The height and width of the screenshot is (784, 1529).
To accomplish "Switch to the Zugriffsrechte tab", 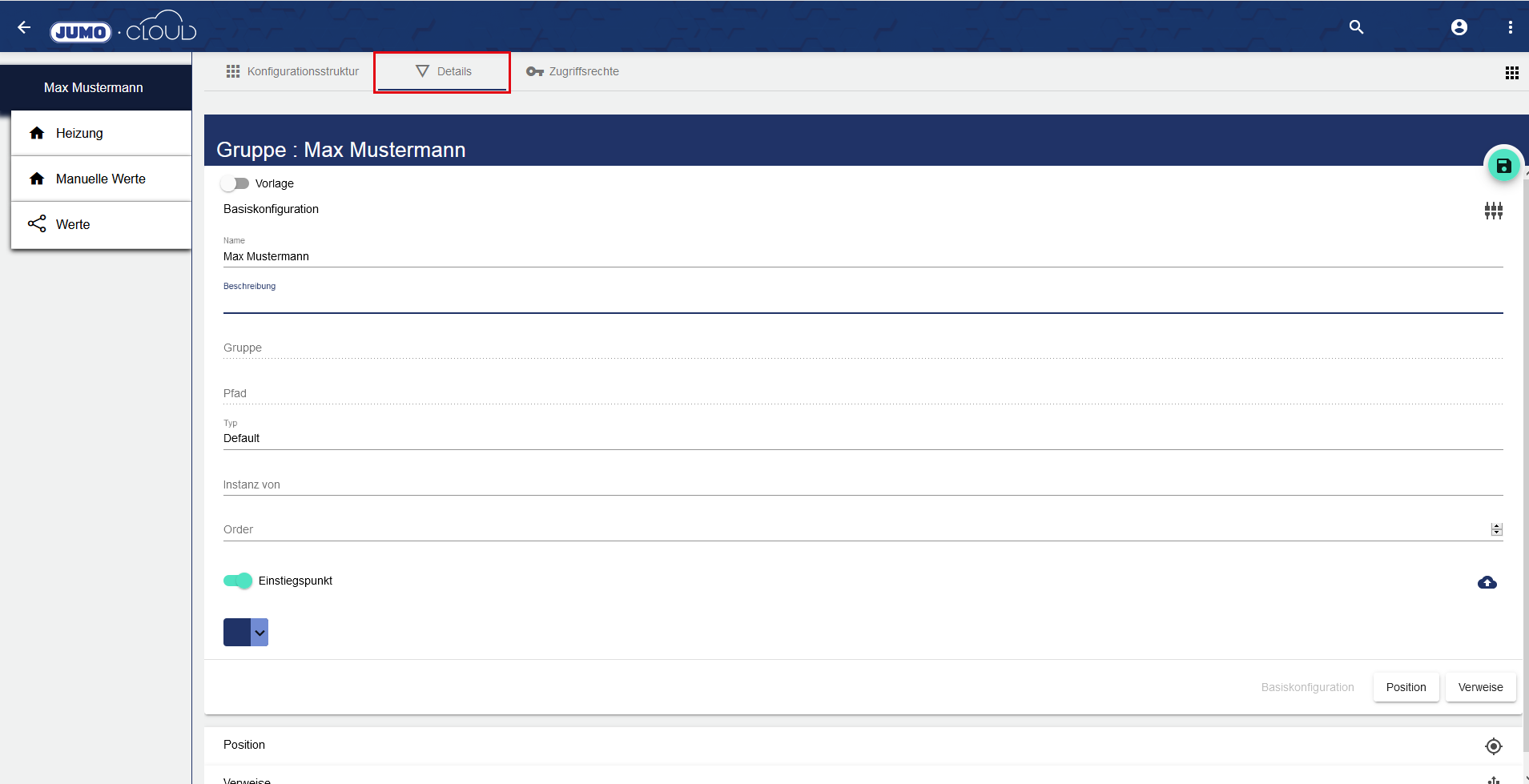I will point(573,71).
